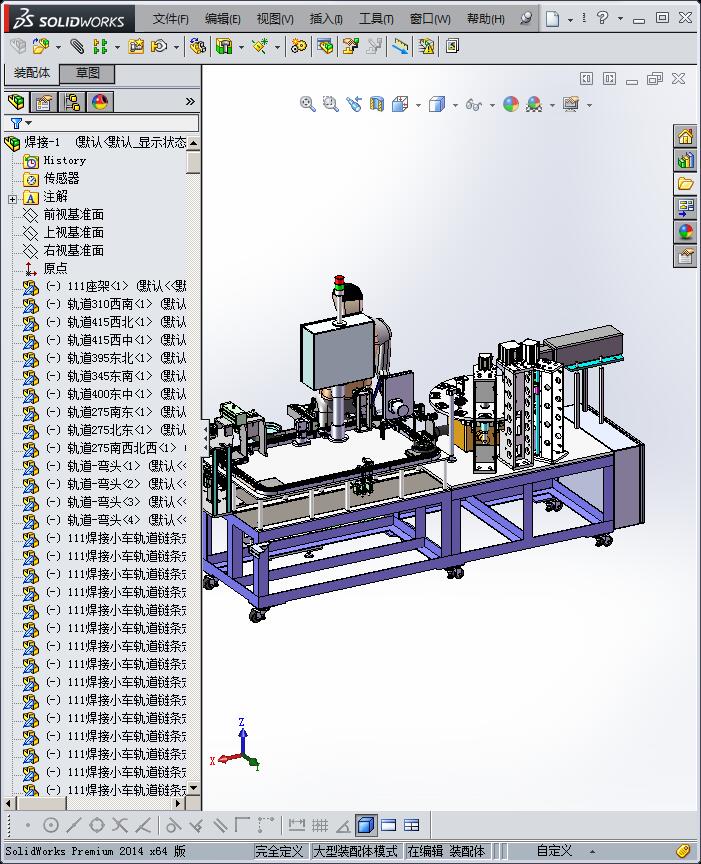This screenshot has width=701, height=864.
Task: Expand the 注解 tree node
Action: 13,198
